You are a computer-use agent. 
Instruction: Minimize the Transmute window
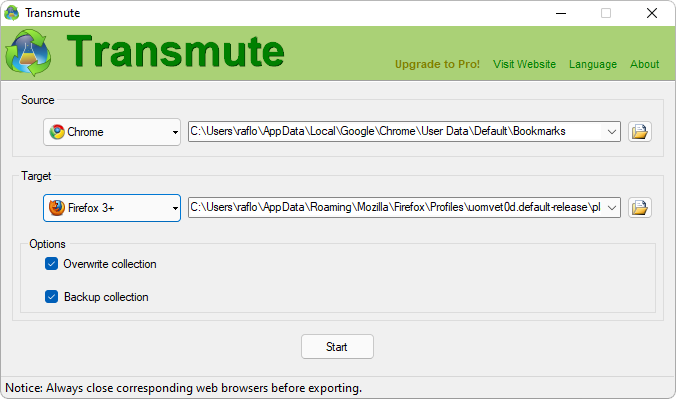coord(561,13)
